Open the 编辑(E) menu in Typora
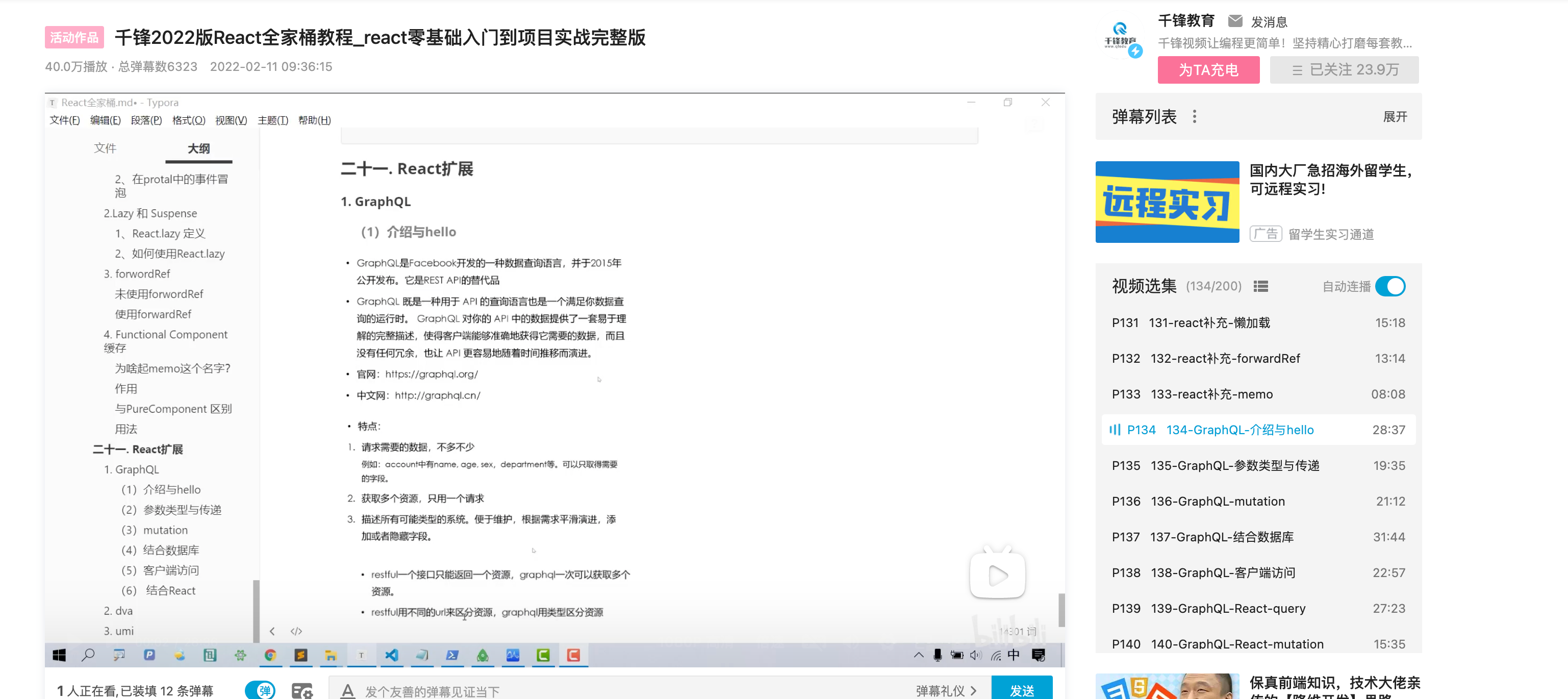The image size is (1568, 699). (x=105, y=120)
